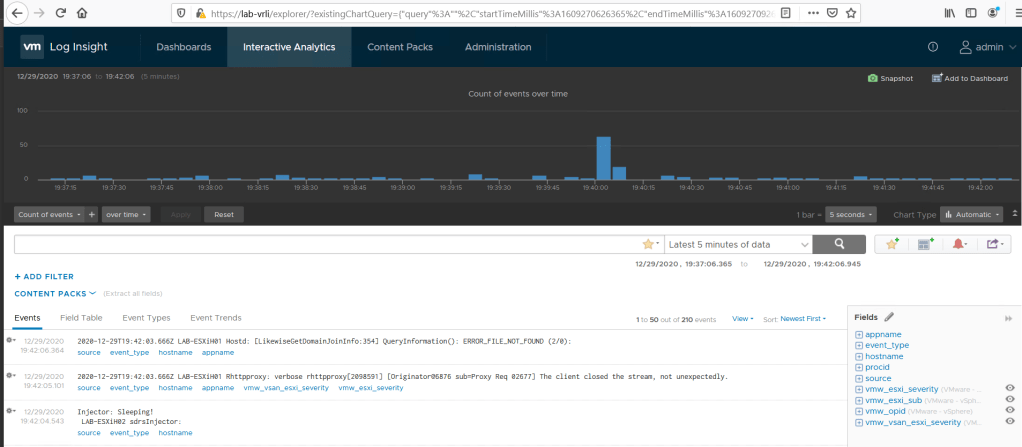
Task: Collapse Fields panel with double-arrow icon
Action: (1008, 317)
